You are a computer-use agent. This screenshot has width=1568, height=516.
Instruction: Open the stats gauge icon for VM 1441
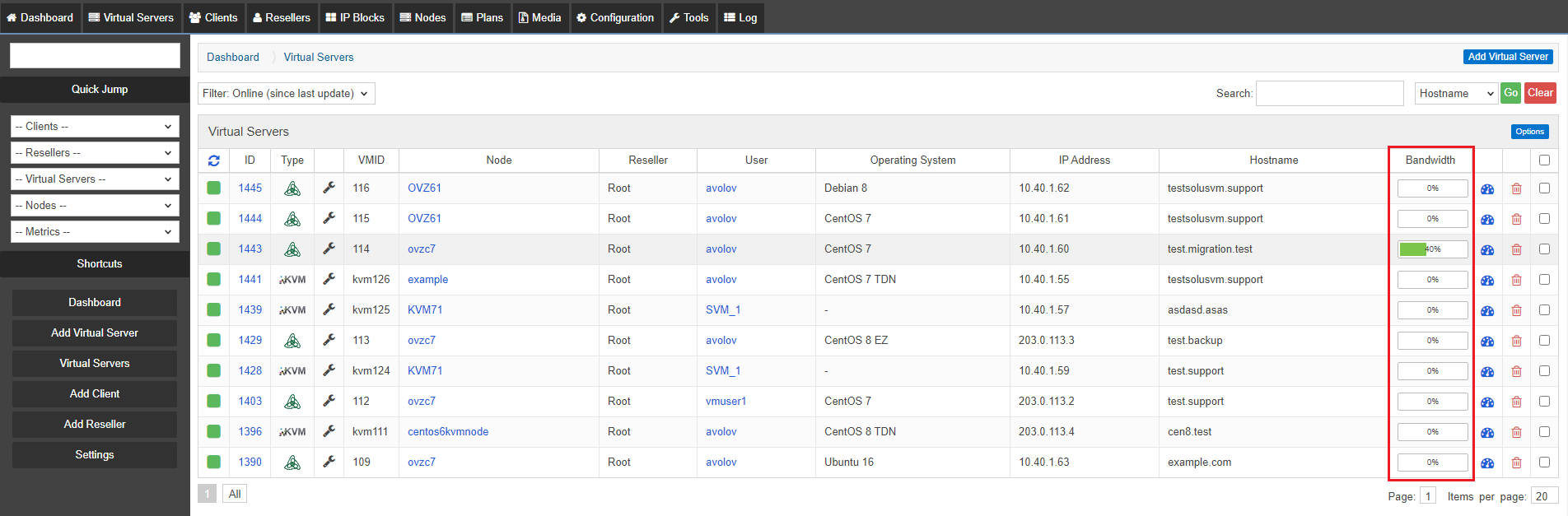point(1487,280)
